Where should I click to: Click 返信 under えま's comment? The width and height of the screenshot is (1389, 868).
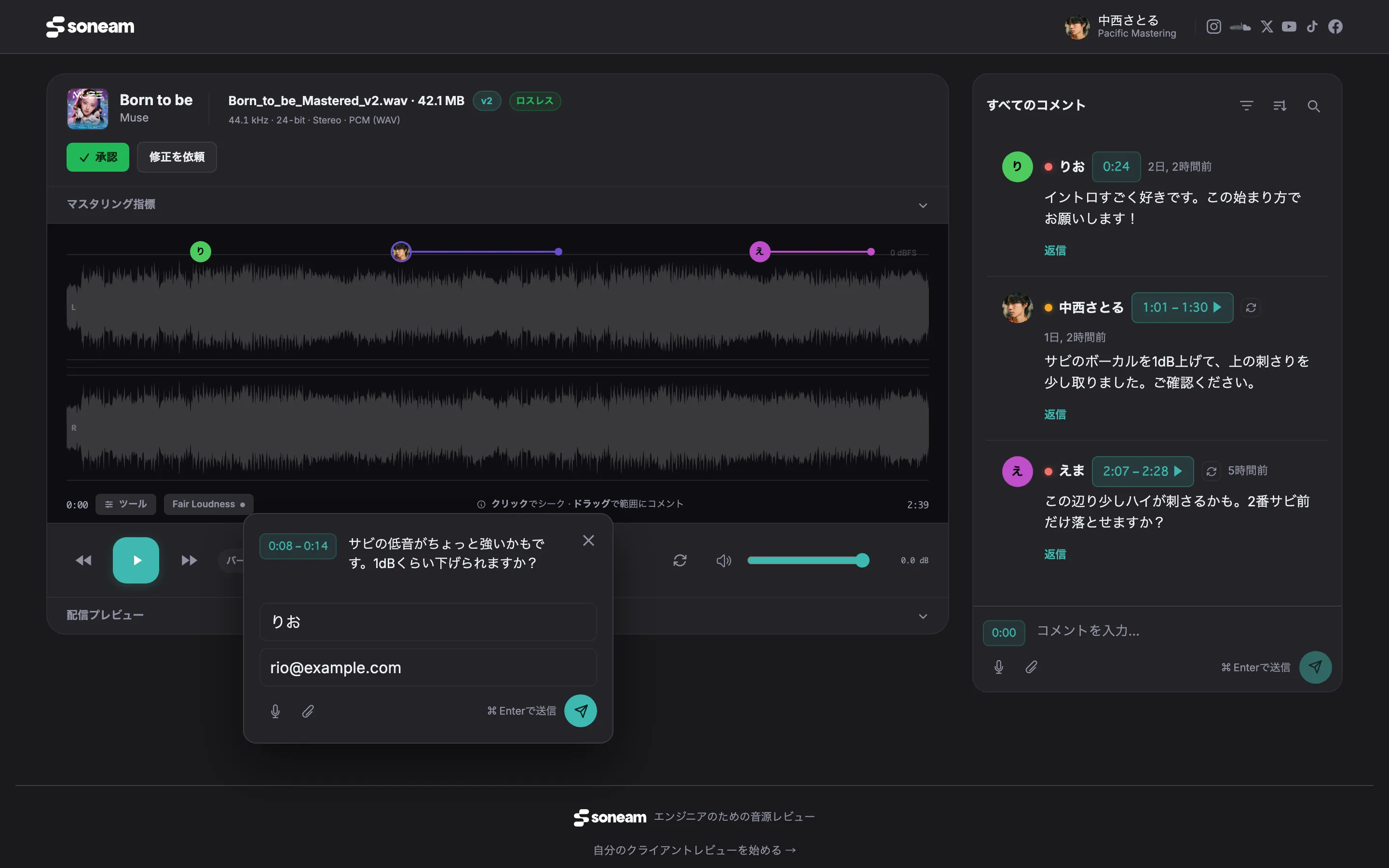coord(1055,554)
